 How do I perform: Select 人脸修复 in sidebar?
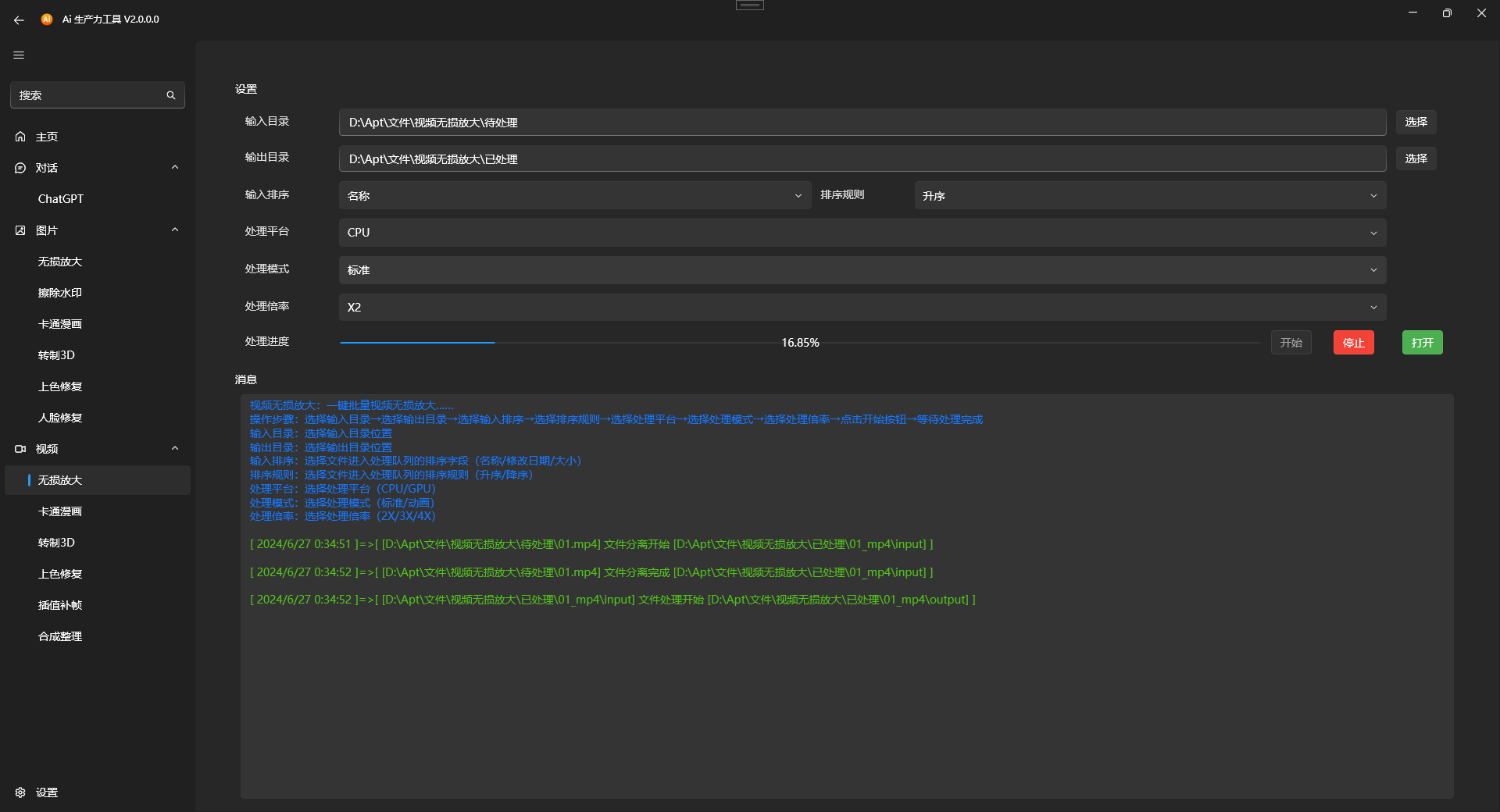point(98,418)
